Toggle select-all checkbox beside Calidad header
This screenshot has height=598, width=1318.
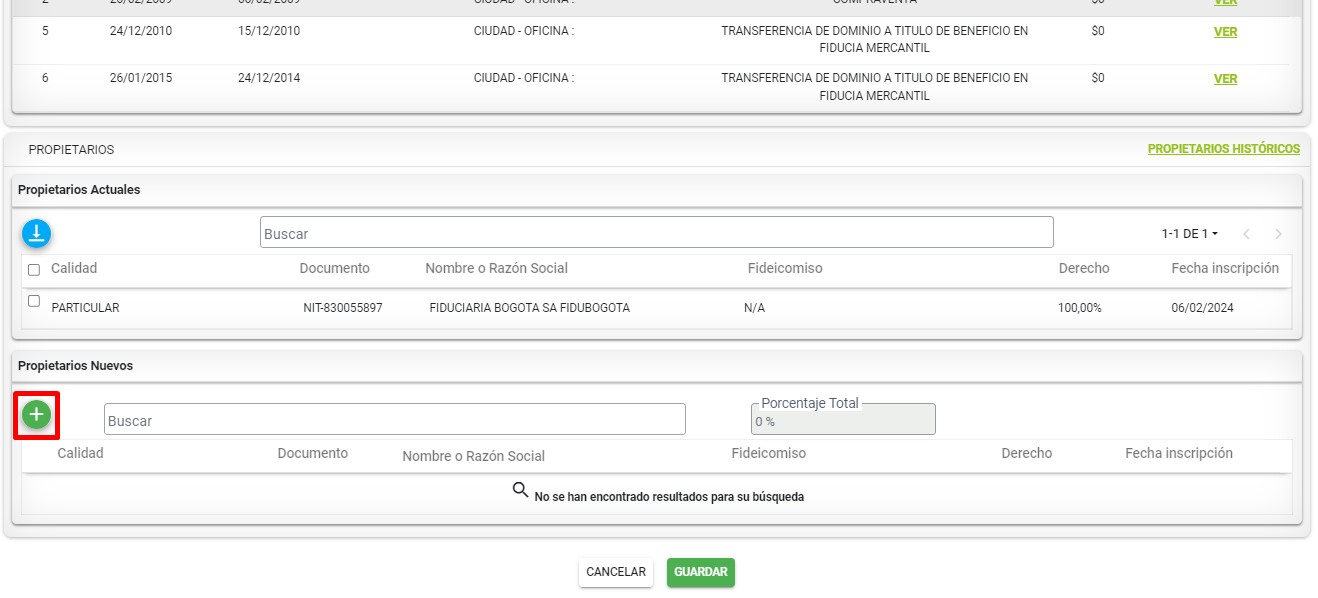[x=34, y=270]
